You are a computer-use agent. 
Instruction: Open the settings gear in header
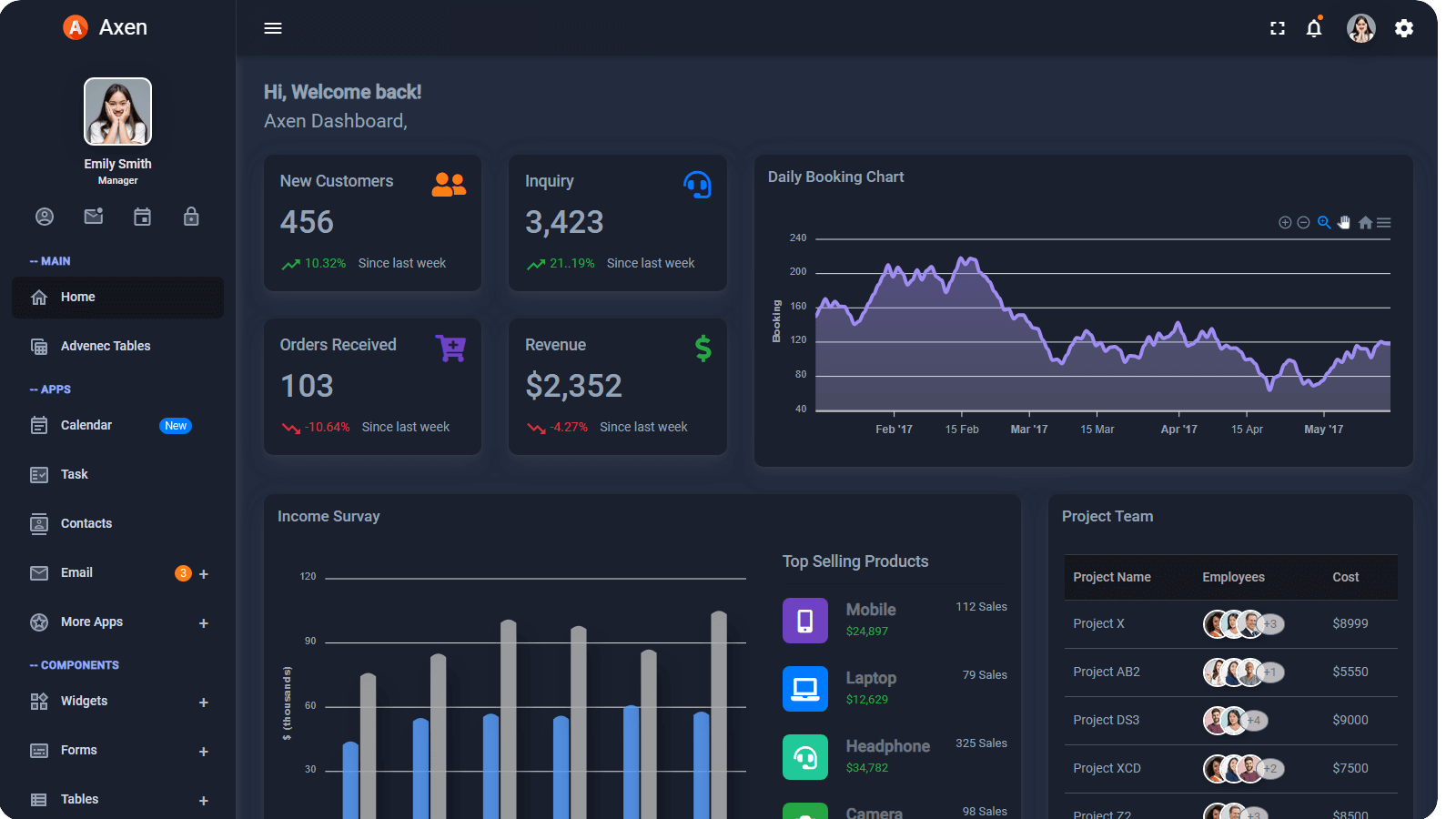pyautogui.click(x=1404, y=28)
